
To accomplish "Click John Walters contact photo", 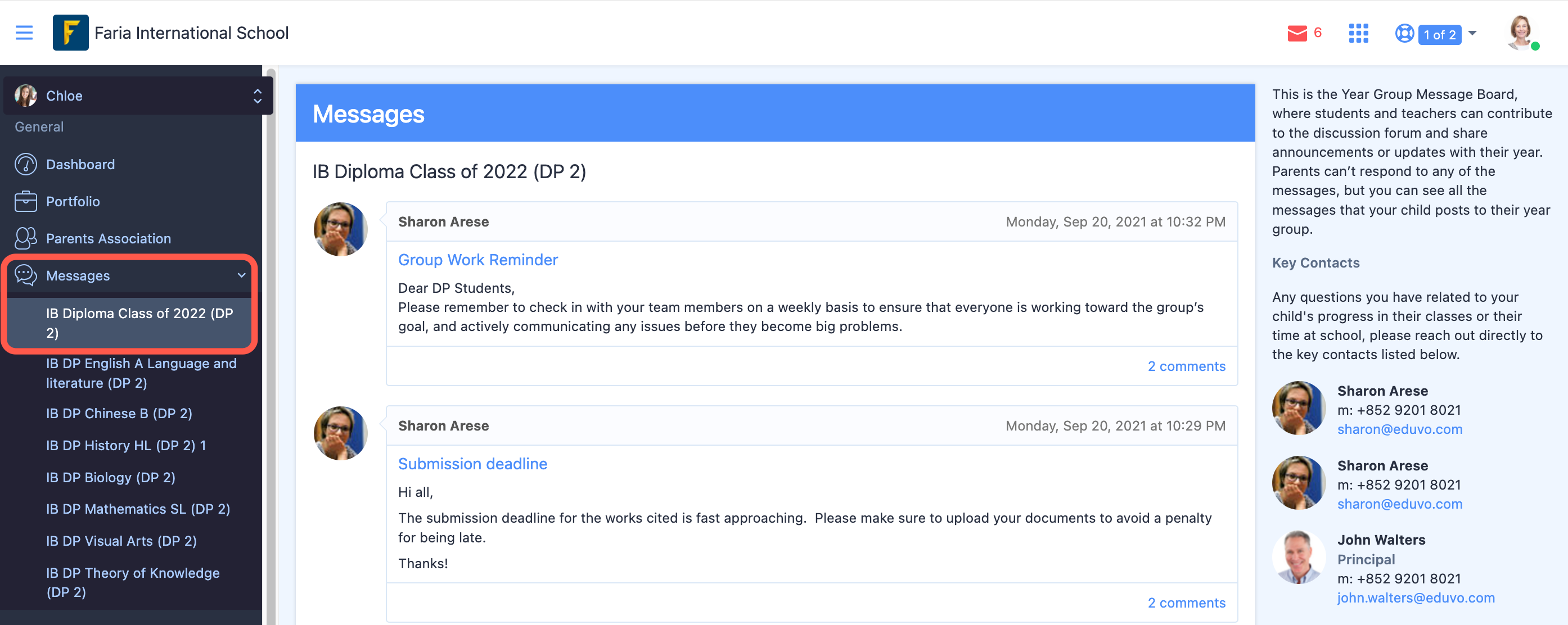I will click(x=1299, y=558).
